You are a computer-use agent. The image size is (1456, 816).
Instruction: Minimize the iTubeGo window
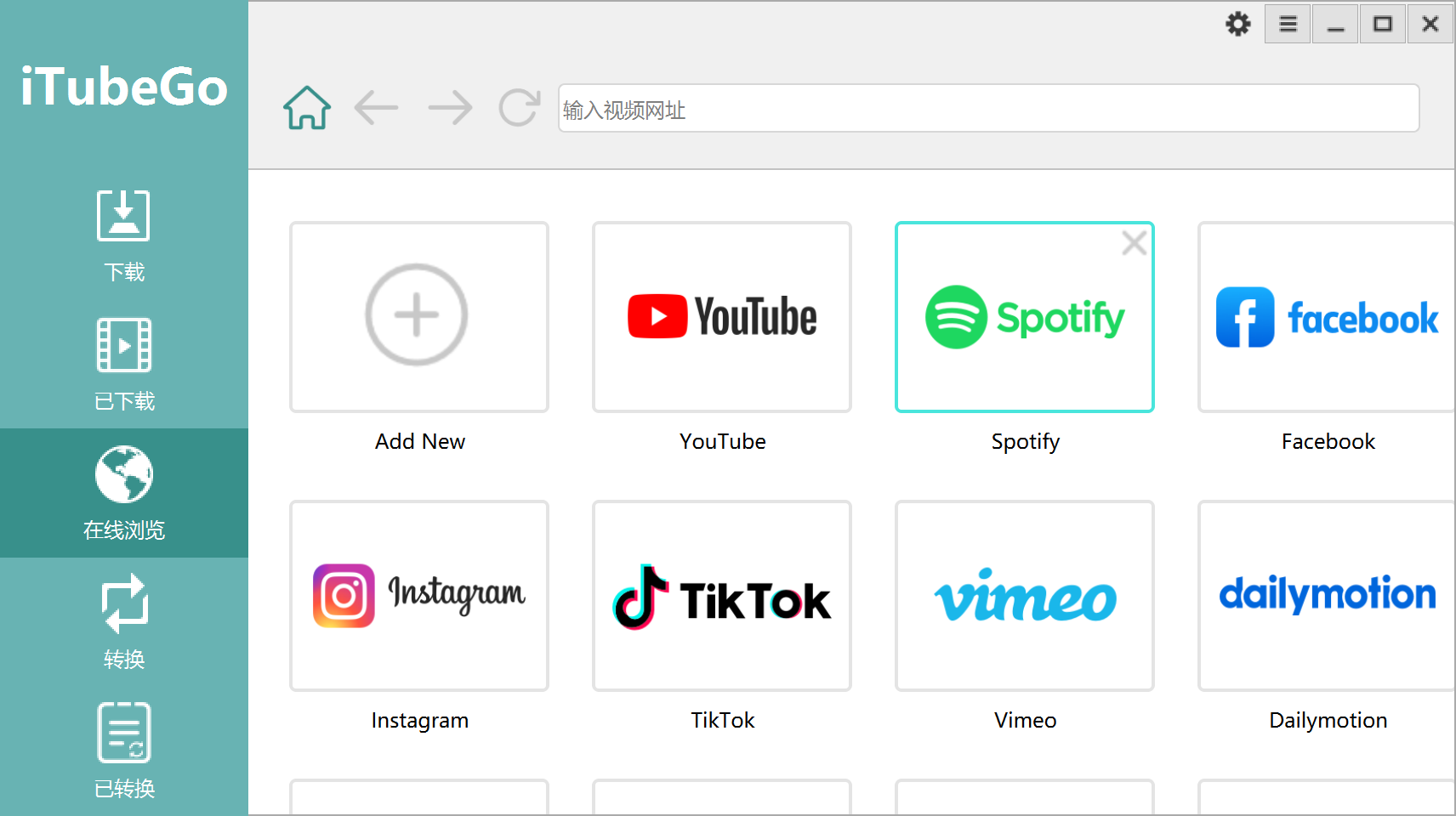[1335, 24]
